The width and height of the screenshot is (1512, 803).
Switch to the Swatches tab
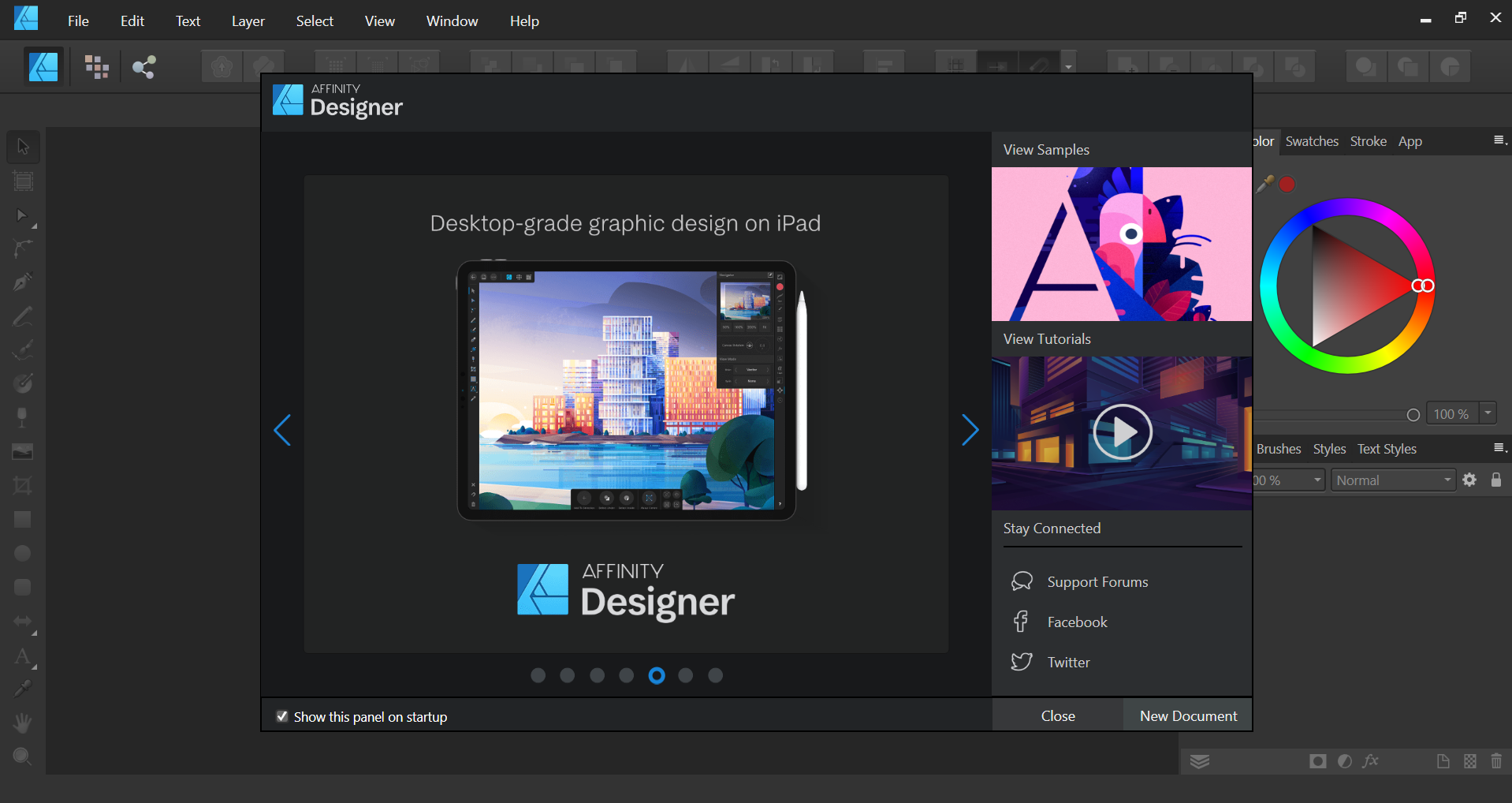[x=1312, y=141]
